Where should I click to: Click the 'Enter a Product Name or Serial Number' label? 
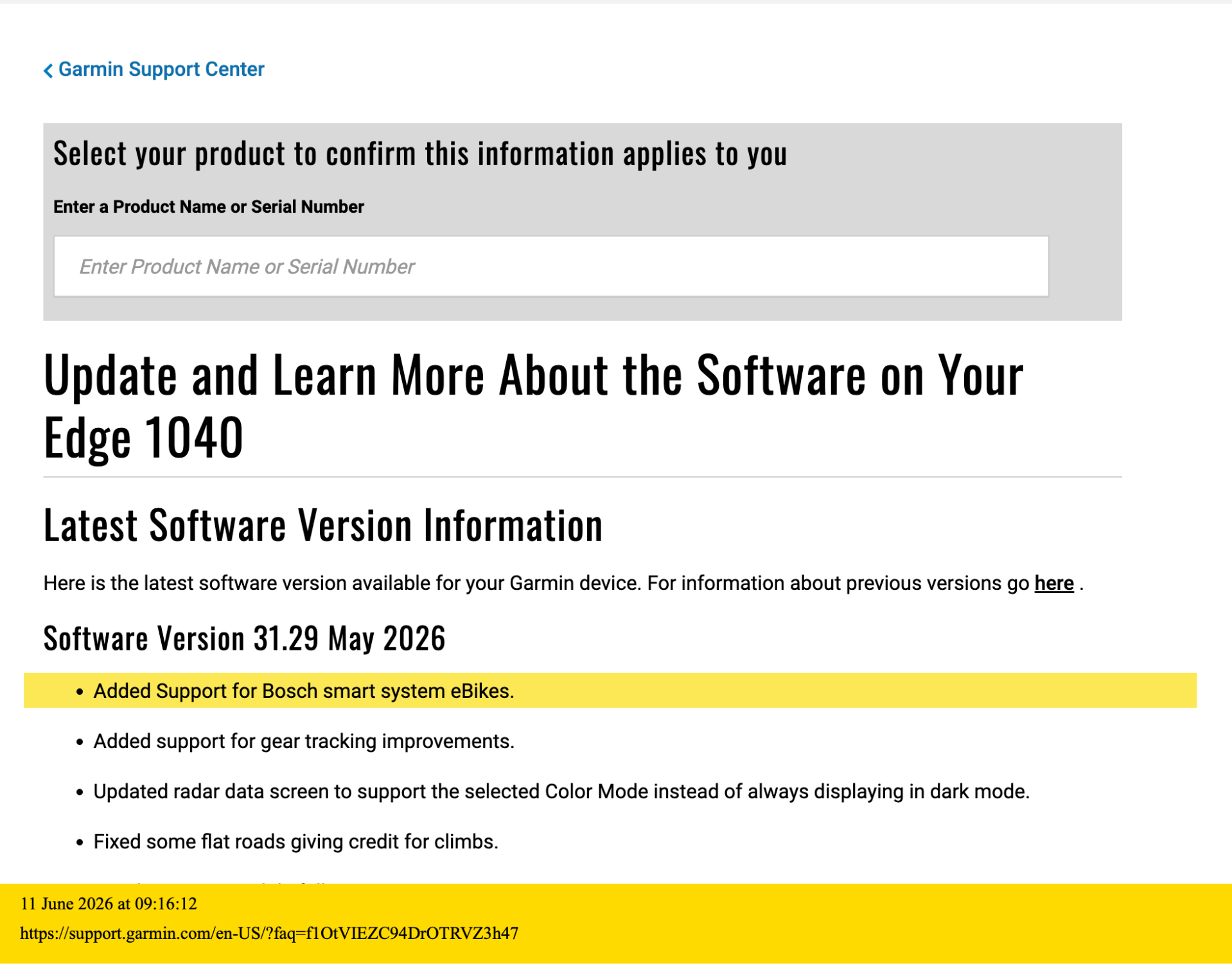click(209, 207)
